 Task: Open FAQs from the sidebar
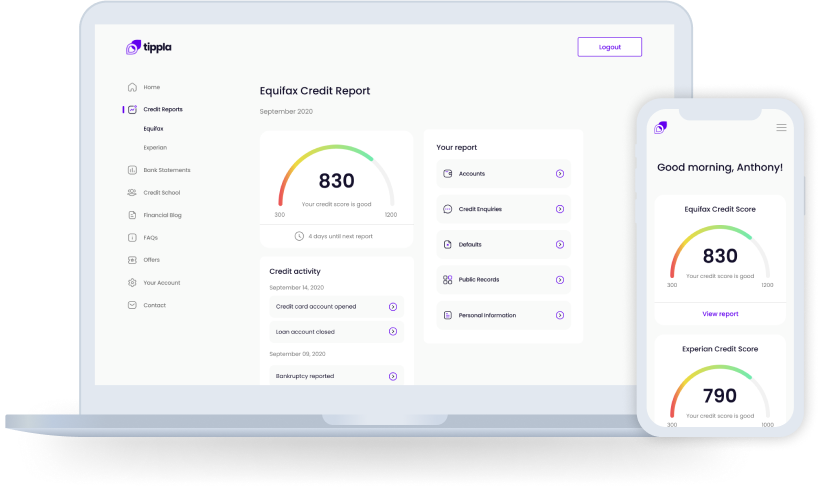coord(151,237)
